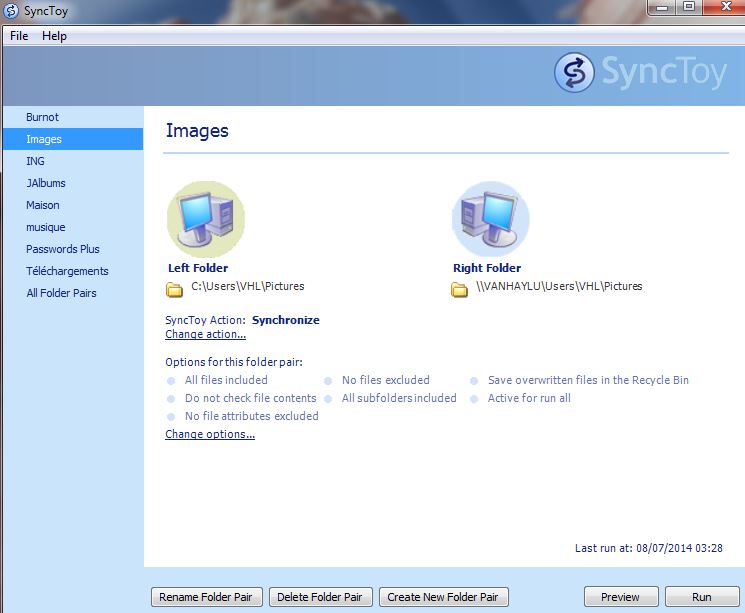This screenshot has height=613, width=745.
Task: Click the right folder path \\VANHAYLU\Users\VHL\Pictures
Action: point(559,286)
